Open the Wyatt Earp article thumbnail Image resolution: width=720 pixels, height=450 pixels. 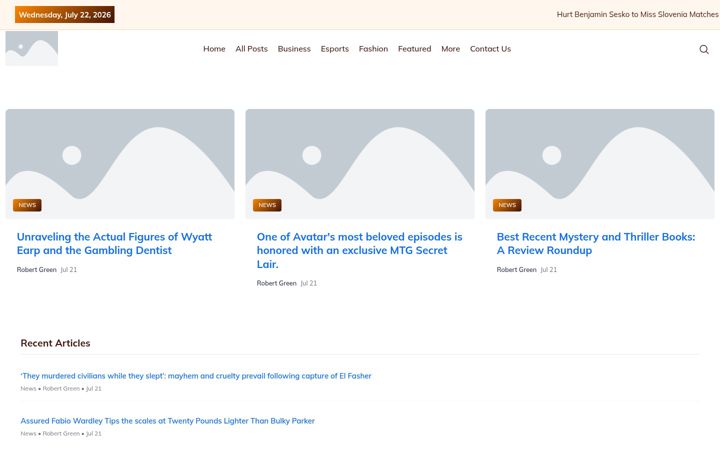tap(120, 164)
